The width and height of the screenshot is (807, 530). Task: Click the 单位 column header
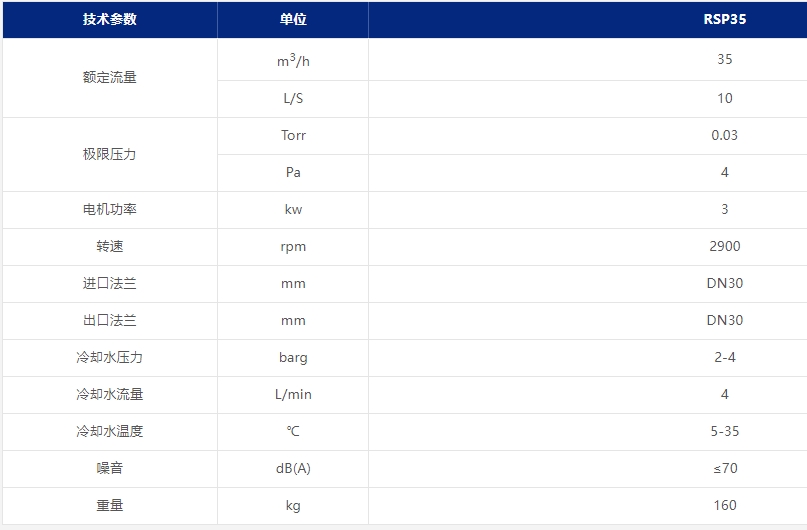pyautogui.click(x=293, y=19)
